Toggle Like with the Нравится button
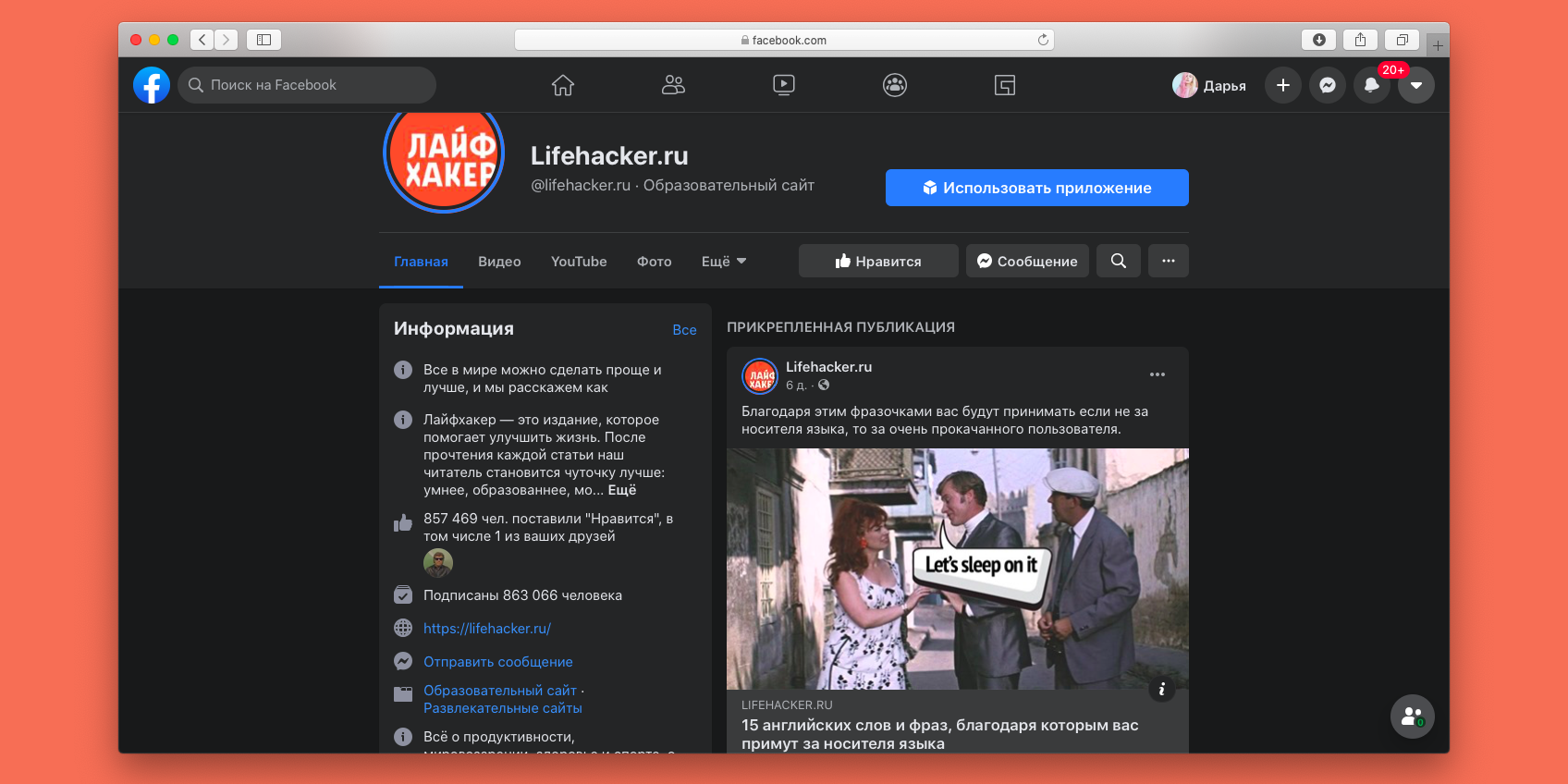 (877, 261)
